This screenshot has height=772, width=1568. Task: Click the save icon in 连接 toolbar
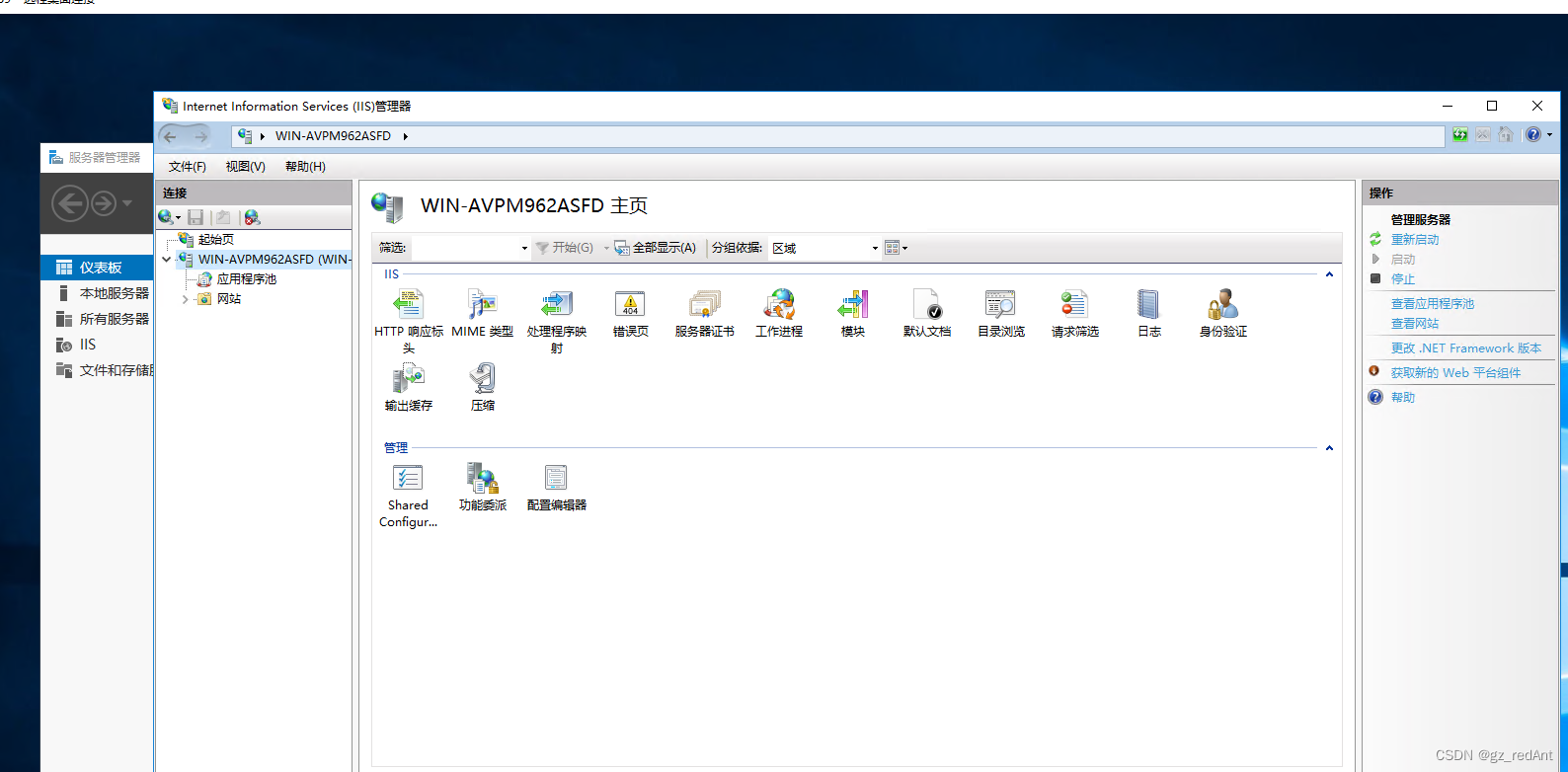pos(196,217)
